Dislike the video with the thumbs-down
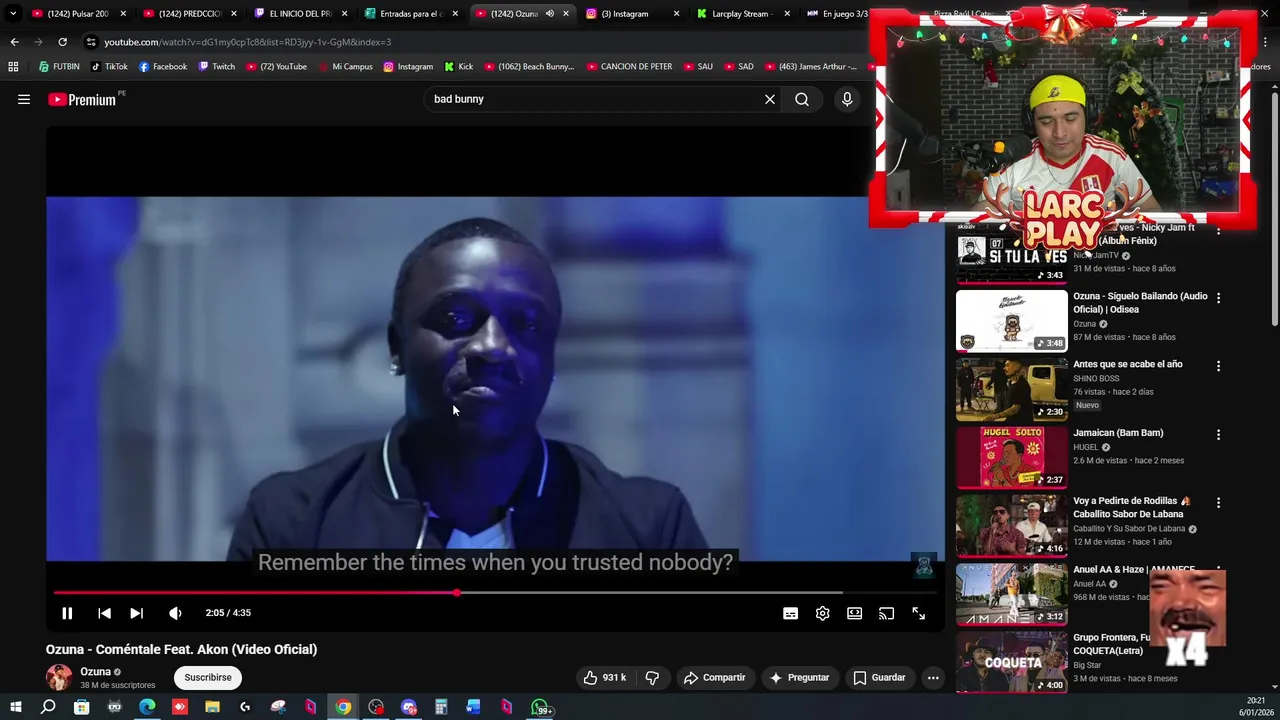 click(x=652, y=677)
